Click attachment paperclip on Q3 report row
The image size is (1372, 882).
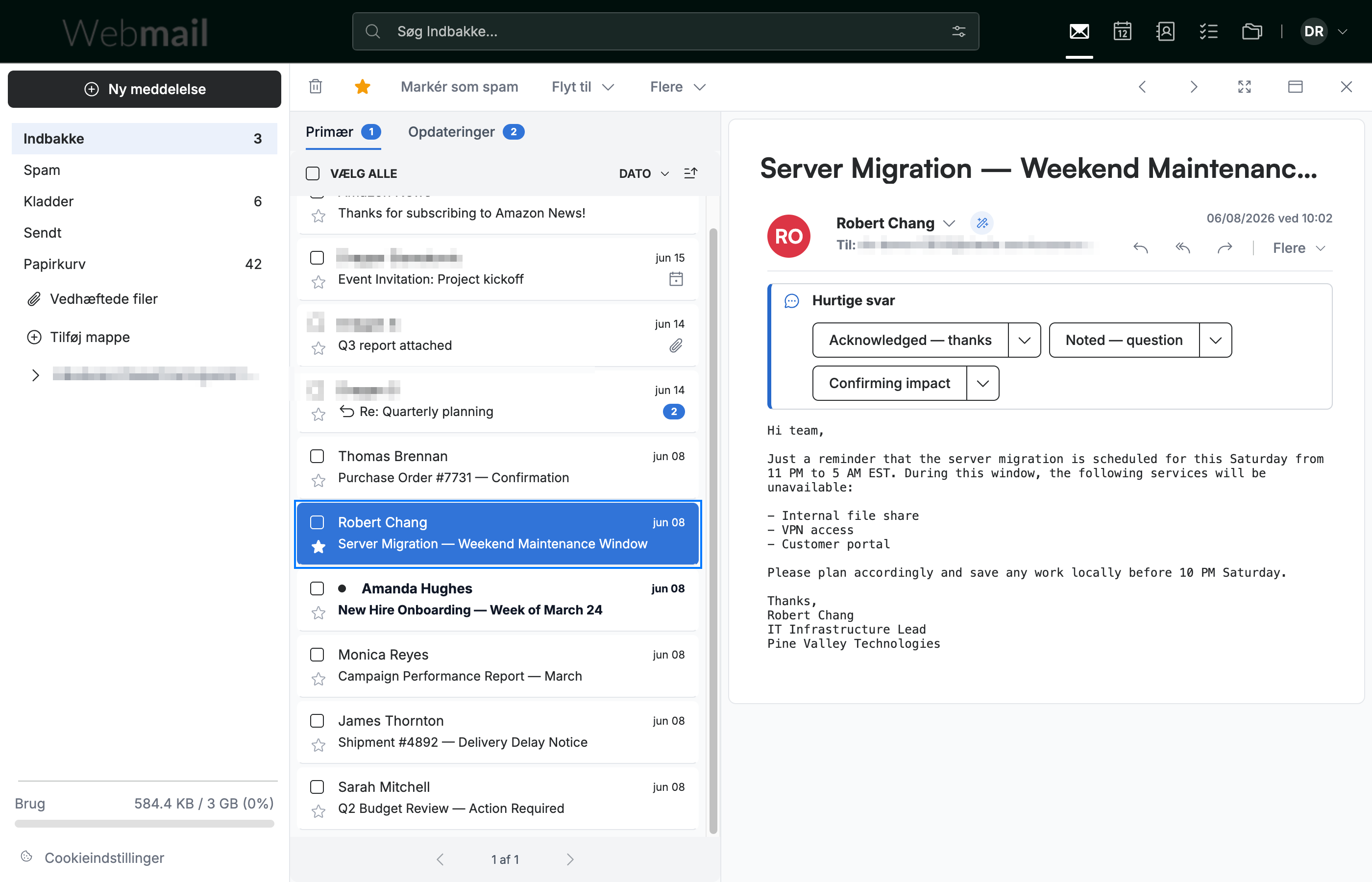(x=676, y=345)
